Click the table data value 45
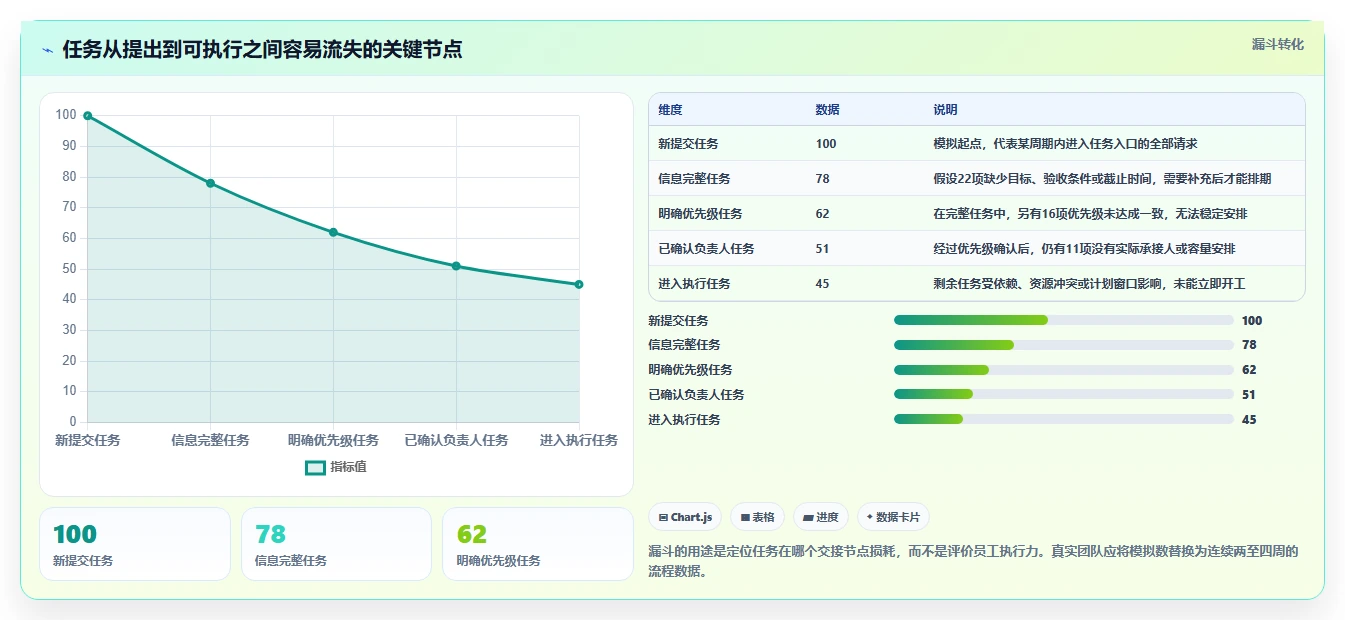Screen dimensions: 1345x620 pos(822,284)
